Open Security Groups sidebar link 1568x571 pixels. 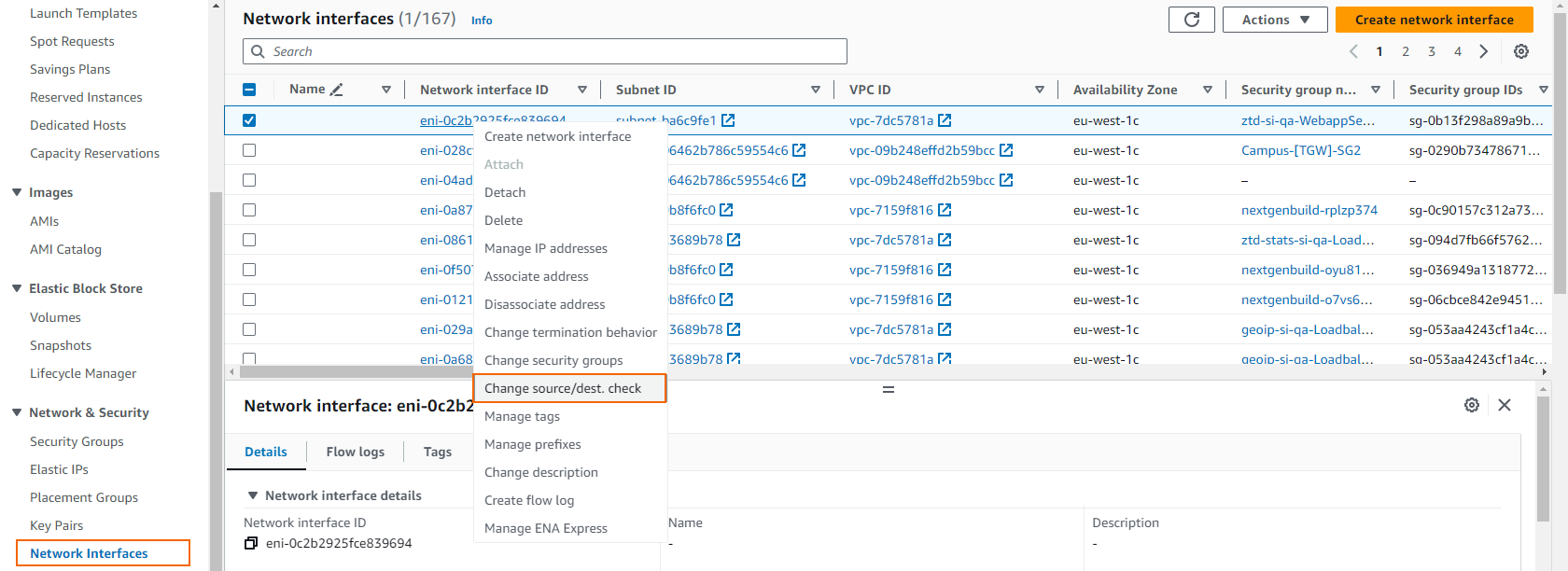pyautogui.click(x=77, y=441)
